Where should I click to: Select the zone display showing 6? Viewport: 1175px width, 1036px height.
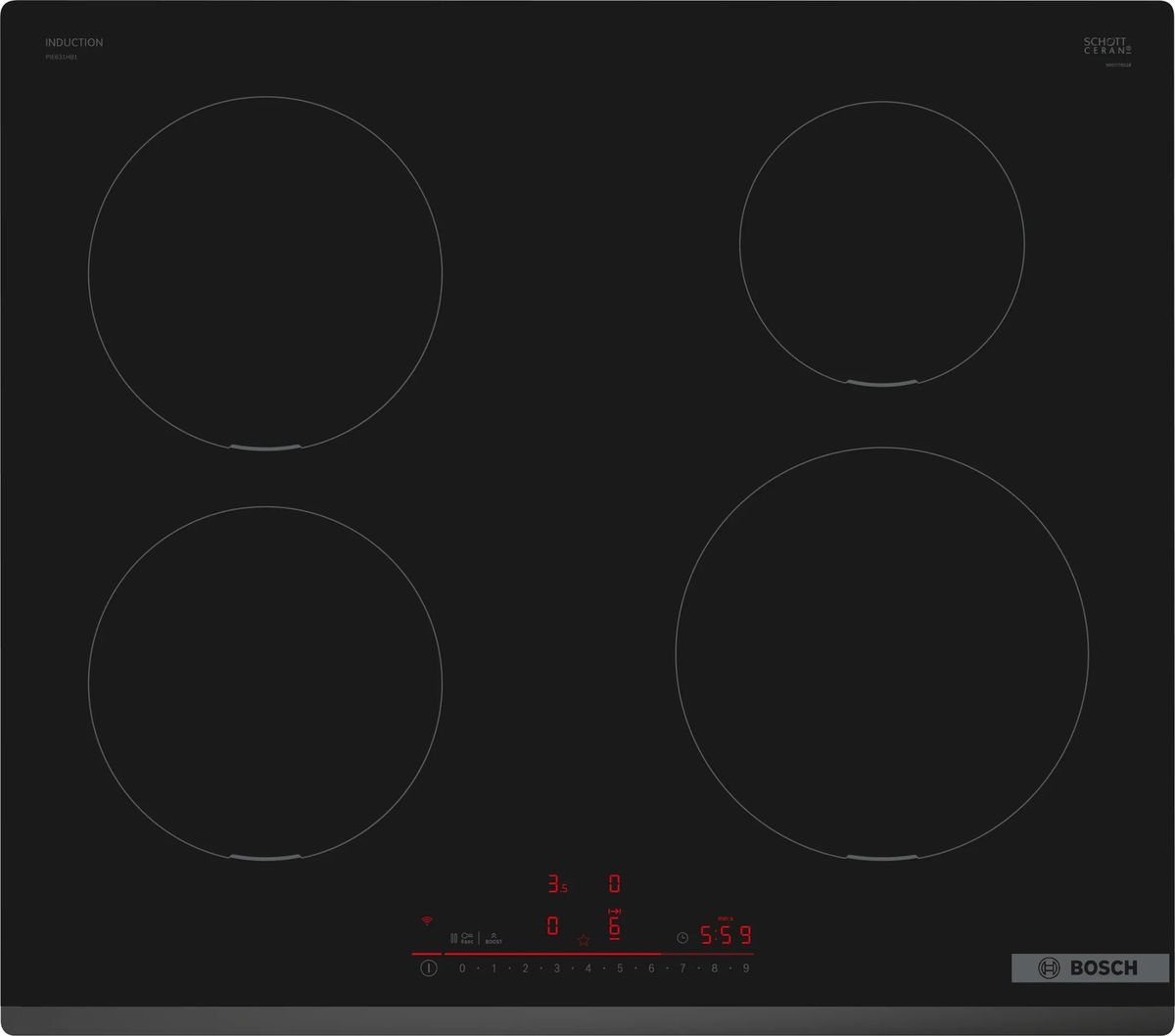tap(614, 924)
